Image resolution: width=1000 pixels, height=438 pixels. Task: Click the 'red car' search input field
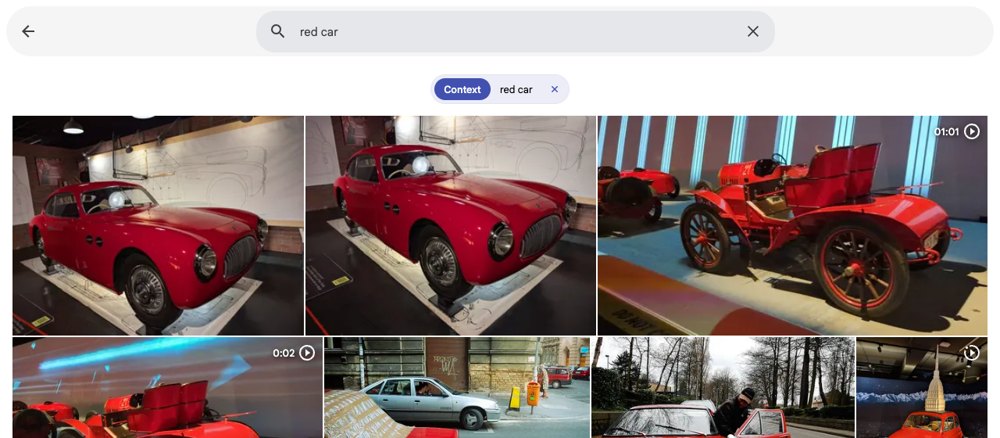(x=515, y=31)
